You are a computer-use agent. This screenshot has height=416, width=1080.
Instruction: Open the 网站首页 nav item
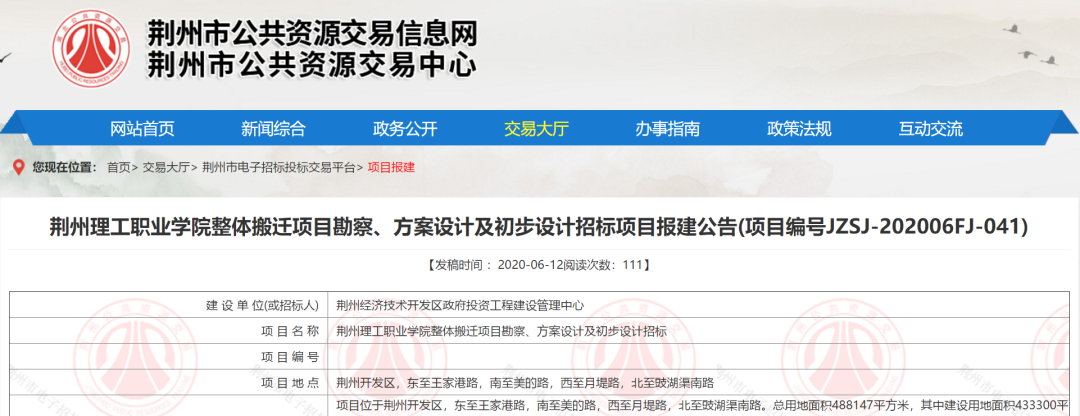coord(142,128)
